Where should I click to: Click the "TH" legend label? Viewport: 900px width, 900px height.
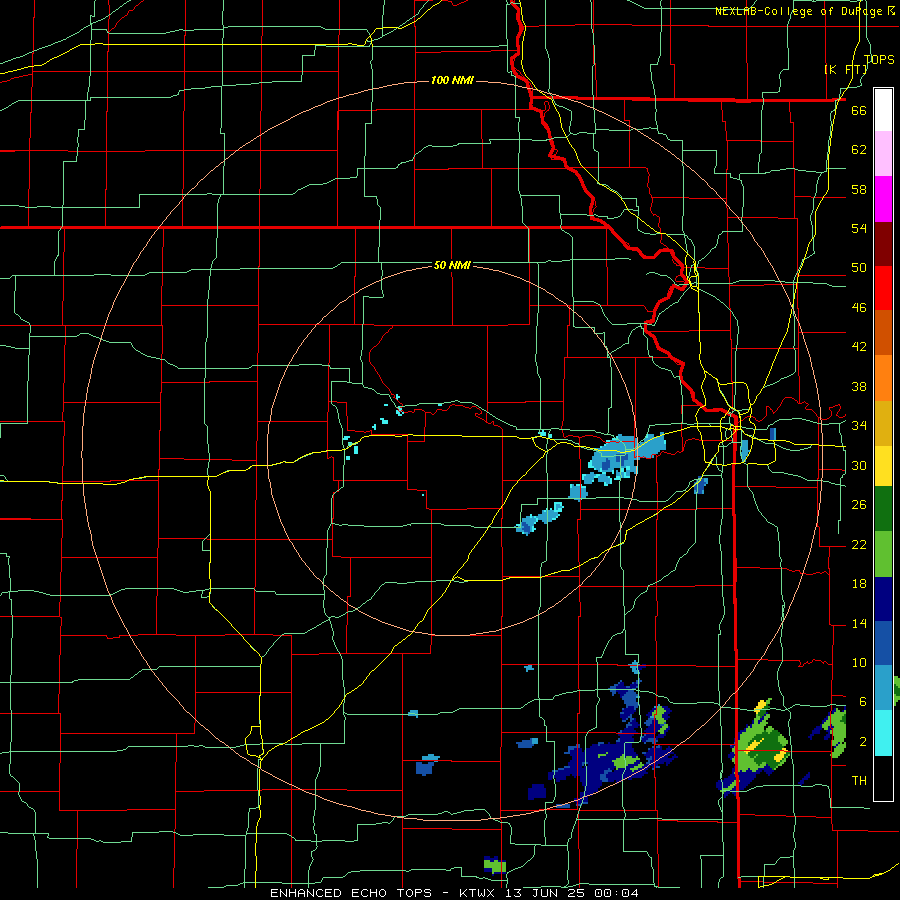tap(859, 781)
